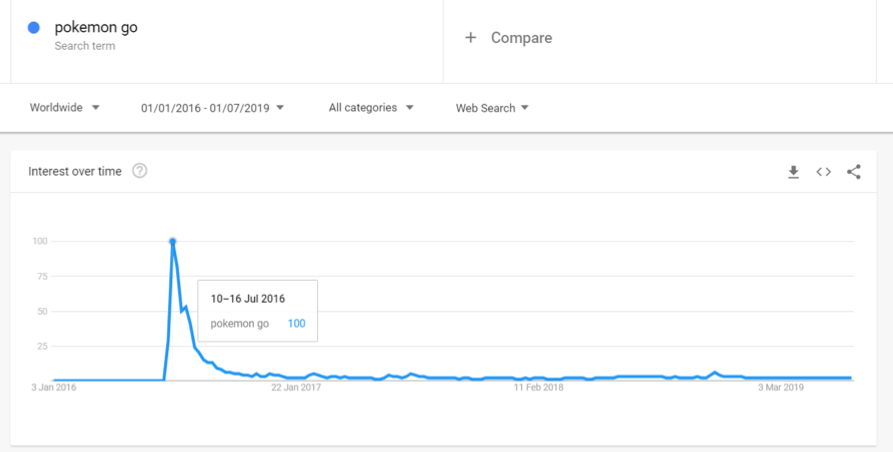Open the embed code icon
This screenshot has height=452, width=893.
(x=823, y=172)
